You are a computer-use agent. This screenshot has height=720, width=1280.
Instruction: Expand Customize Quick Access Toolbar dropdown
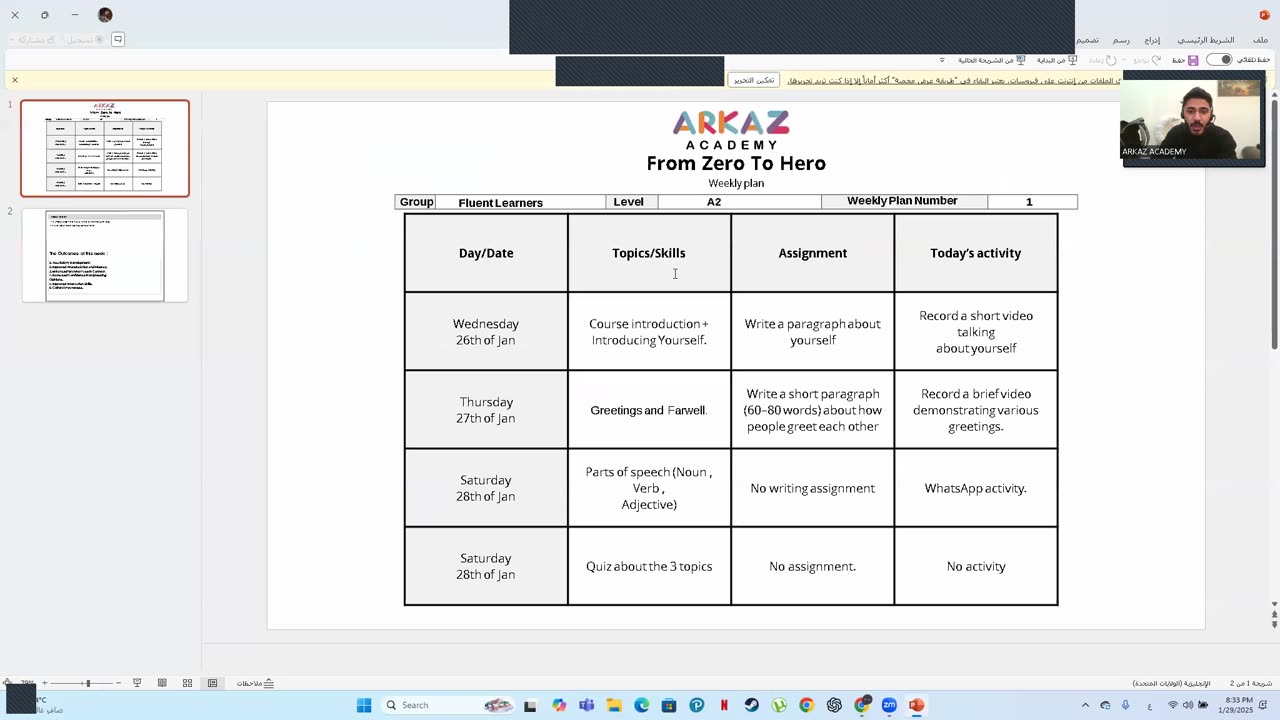[941, 60]
